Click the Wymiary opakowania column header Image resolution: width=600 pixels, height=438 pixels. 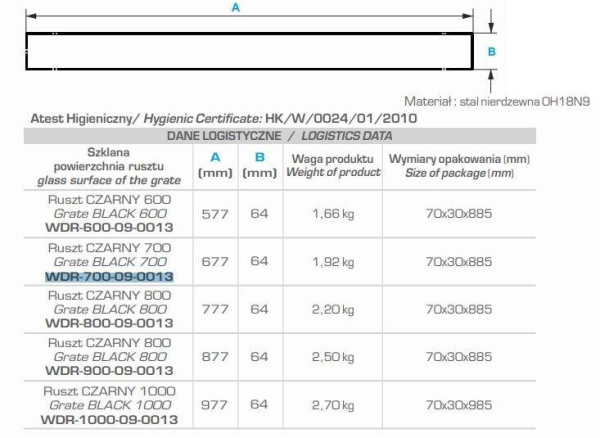(x=459, y=159)
